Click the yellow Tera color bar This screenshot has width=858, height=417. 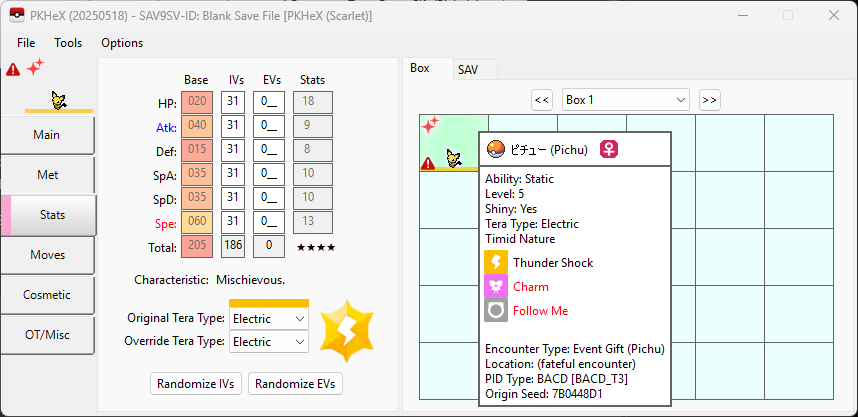pos(269,302)
